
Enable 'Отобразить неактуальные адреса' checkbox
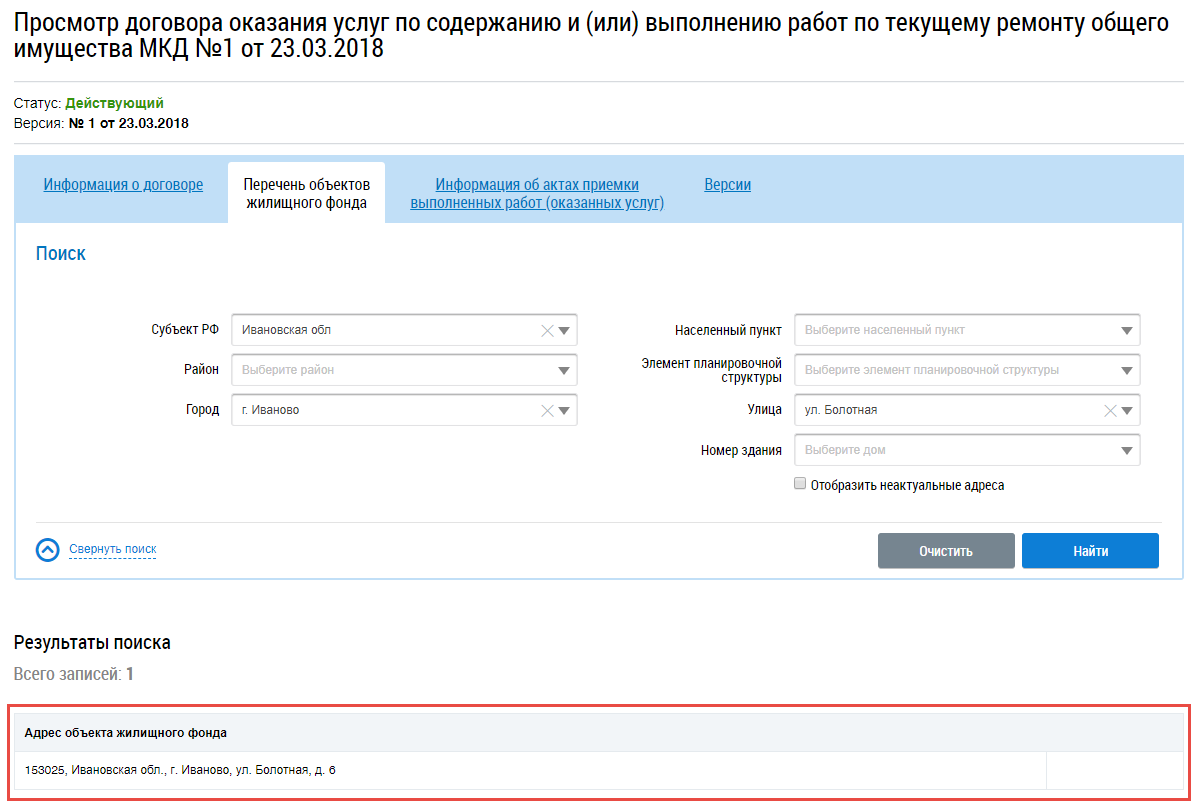tap(800, 484)
